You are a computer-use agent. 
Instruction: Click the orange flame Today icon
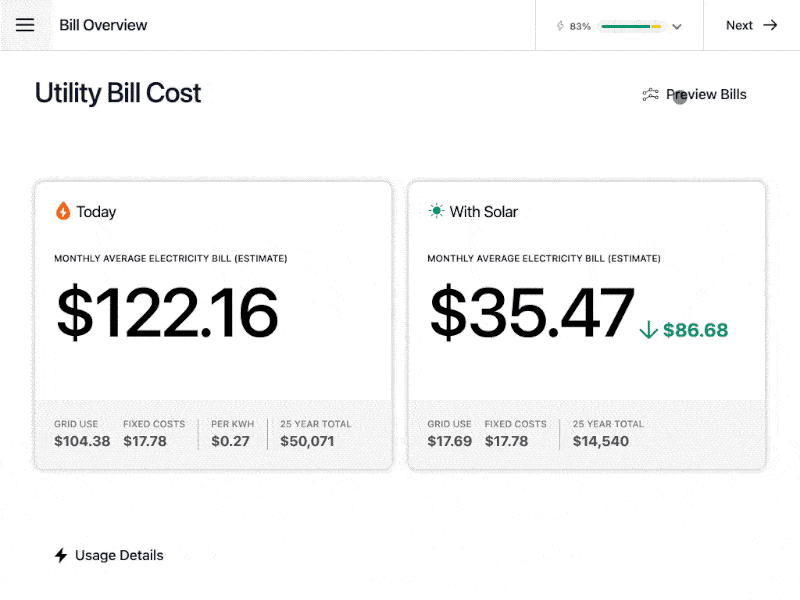click(63, 211)
